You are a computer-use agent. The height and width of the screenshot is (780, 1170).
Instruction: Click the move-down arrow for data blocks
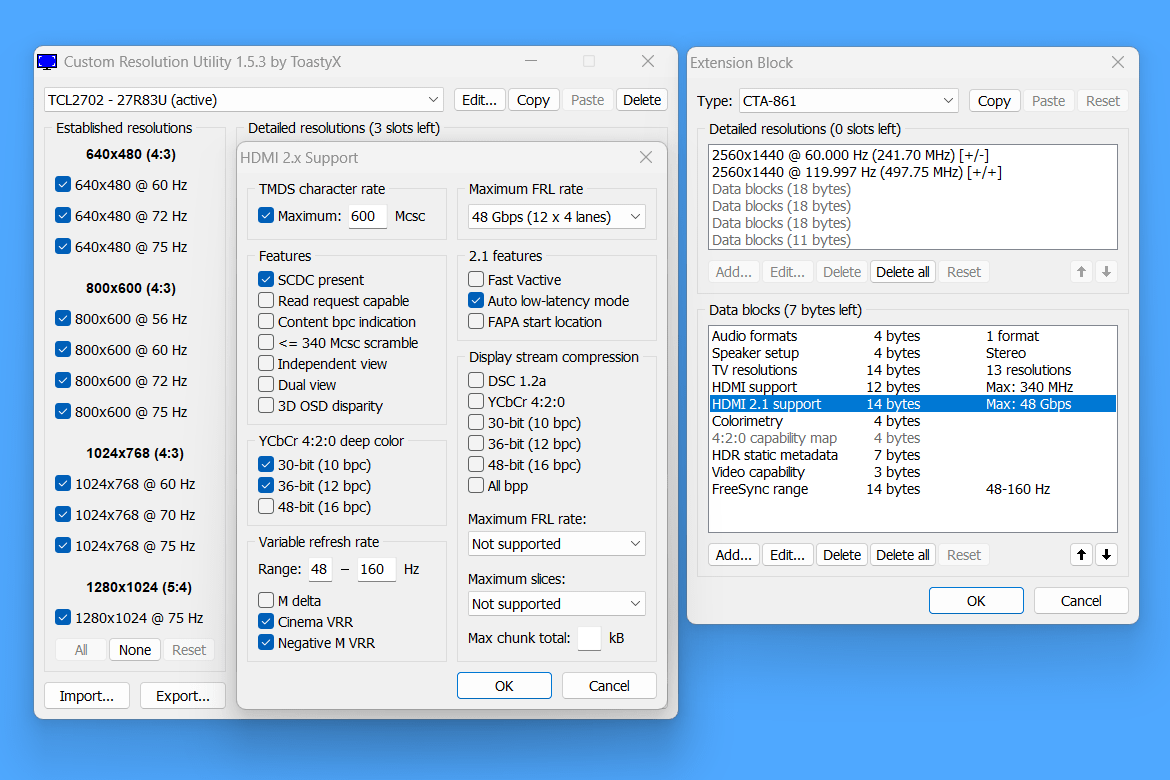coord(1106,555)
